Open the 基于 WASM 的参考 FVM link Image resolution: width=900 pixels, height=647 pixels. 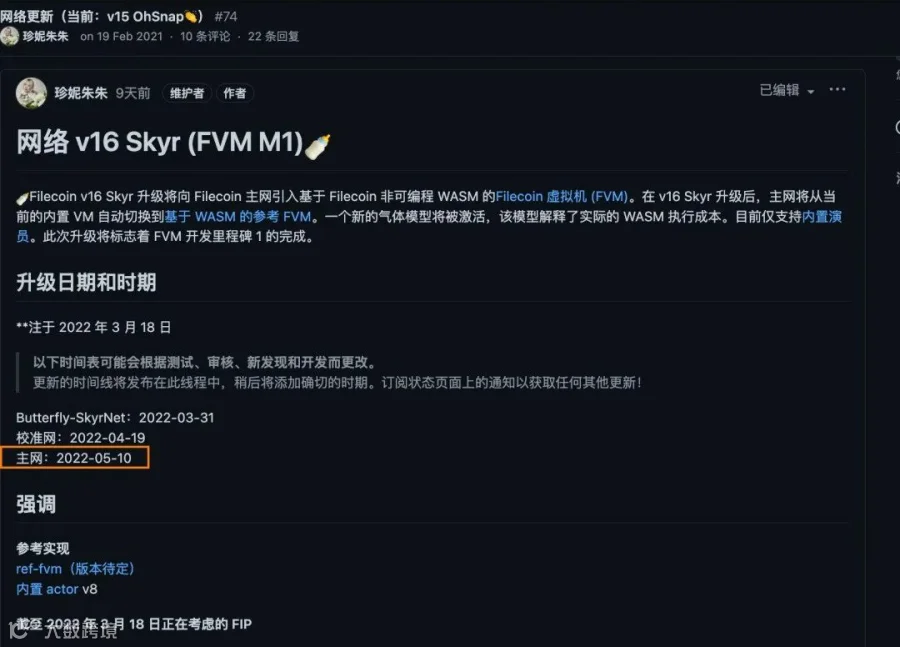click(x=238, y=216)
